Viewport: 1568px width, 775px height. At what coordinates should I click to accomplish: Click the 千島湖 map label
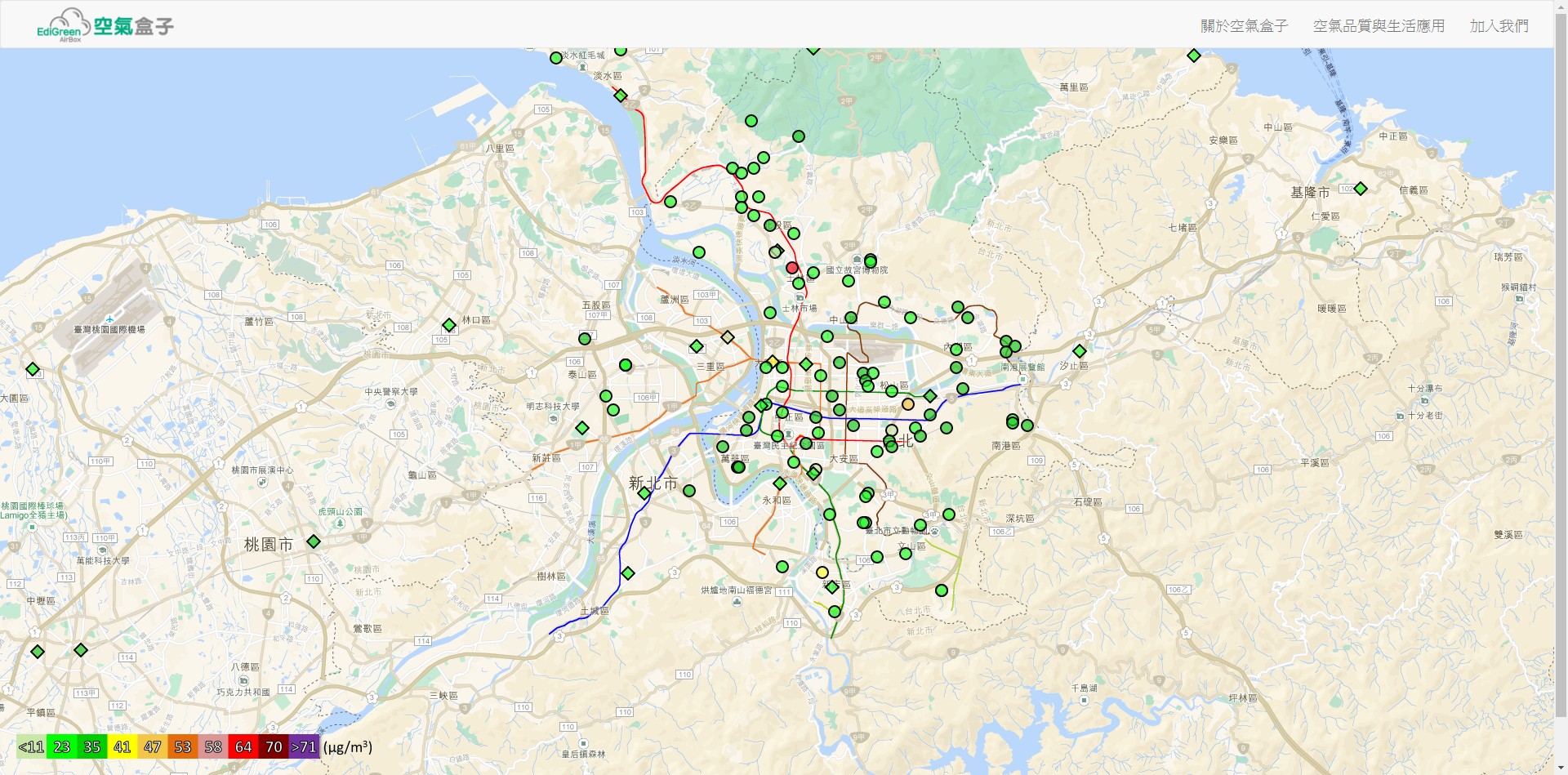1085,688
